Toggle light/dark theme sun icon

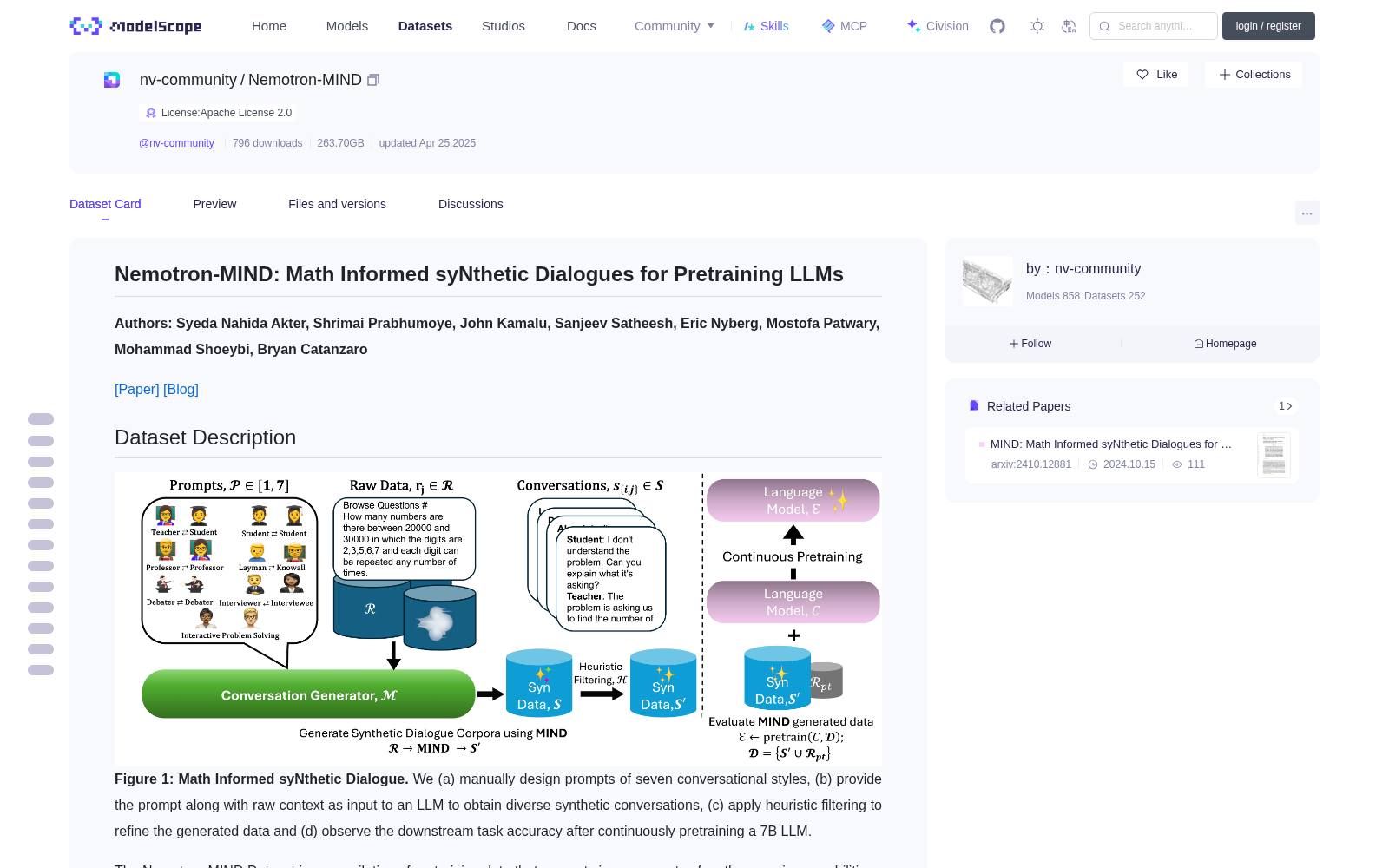(x=1037, y=26)
